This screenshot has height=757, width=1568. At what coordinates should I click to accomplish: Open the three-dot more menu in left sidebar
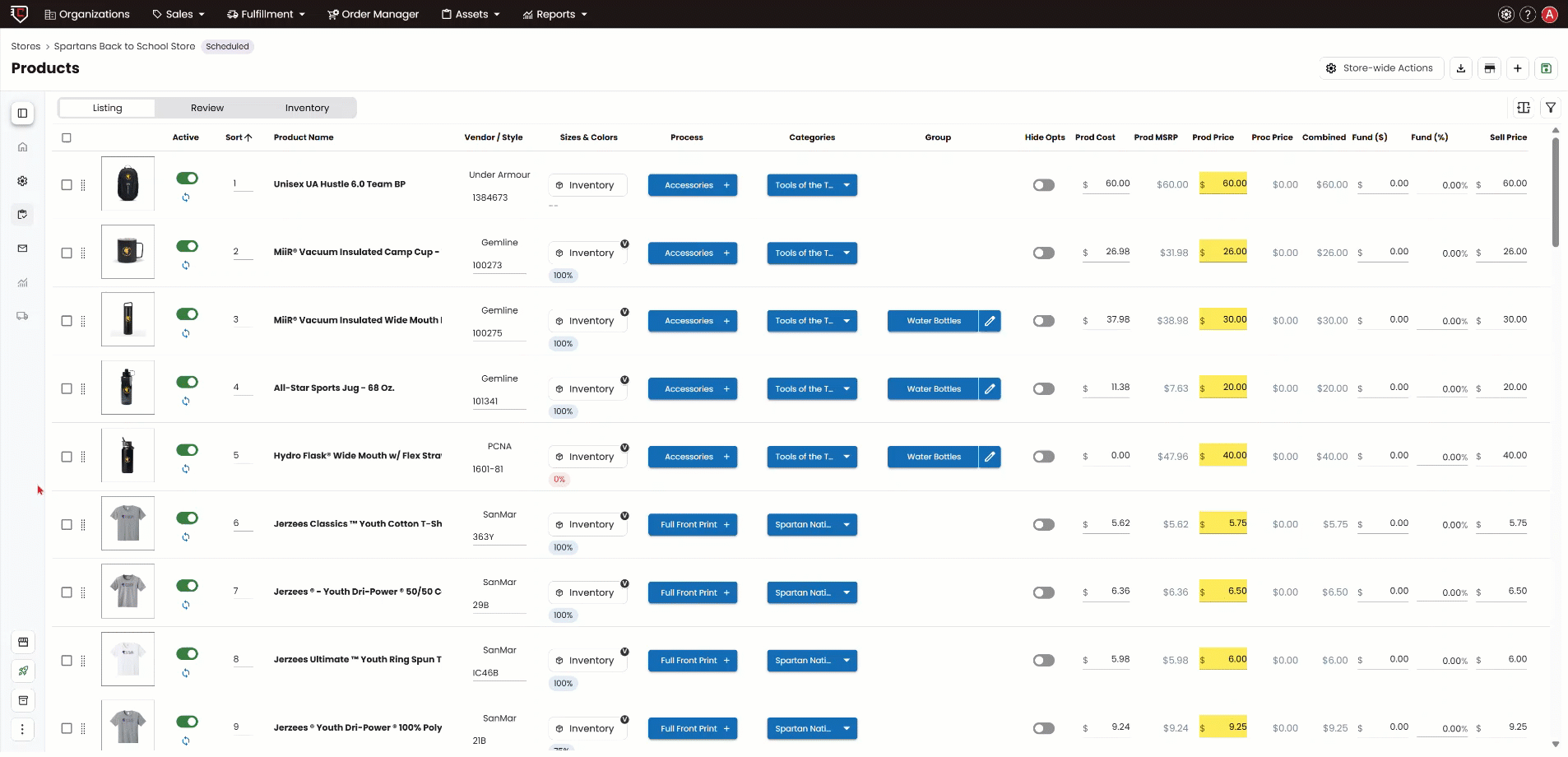click(23, 729)
